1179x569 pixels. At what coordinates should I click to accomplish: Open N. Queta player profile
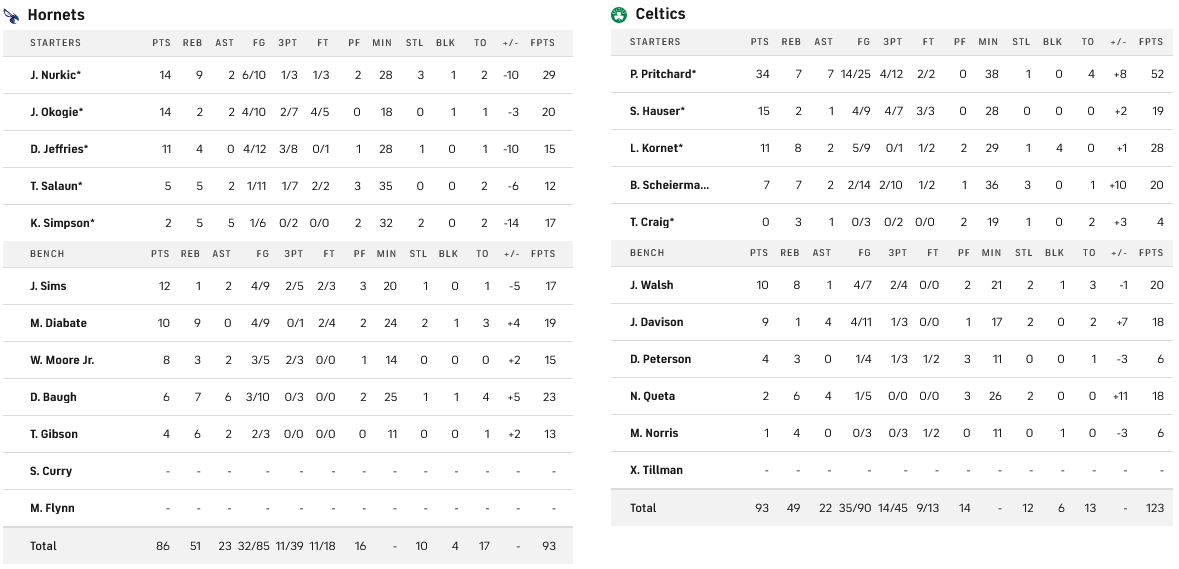[652, 396]
